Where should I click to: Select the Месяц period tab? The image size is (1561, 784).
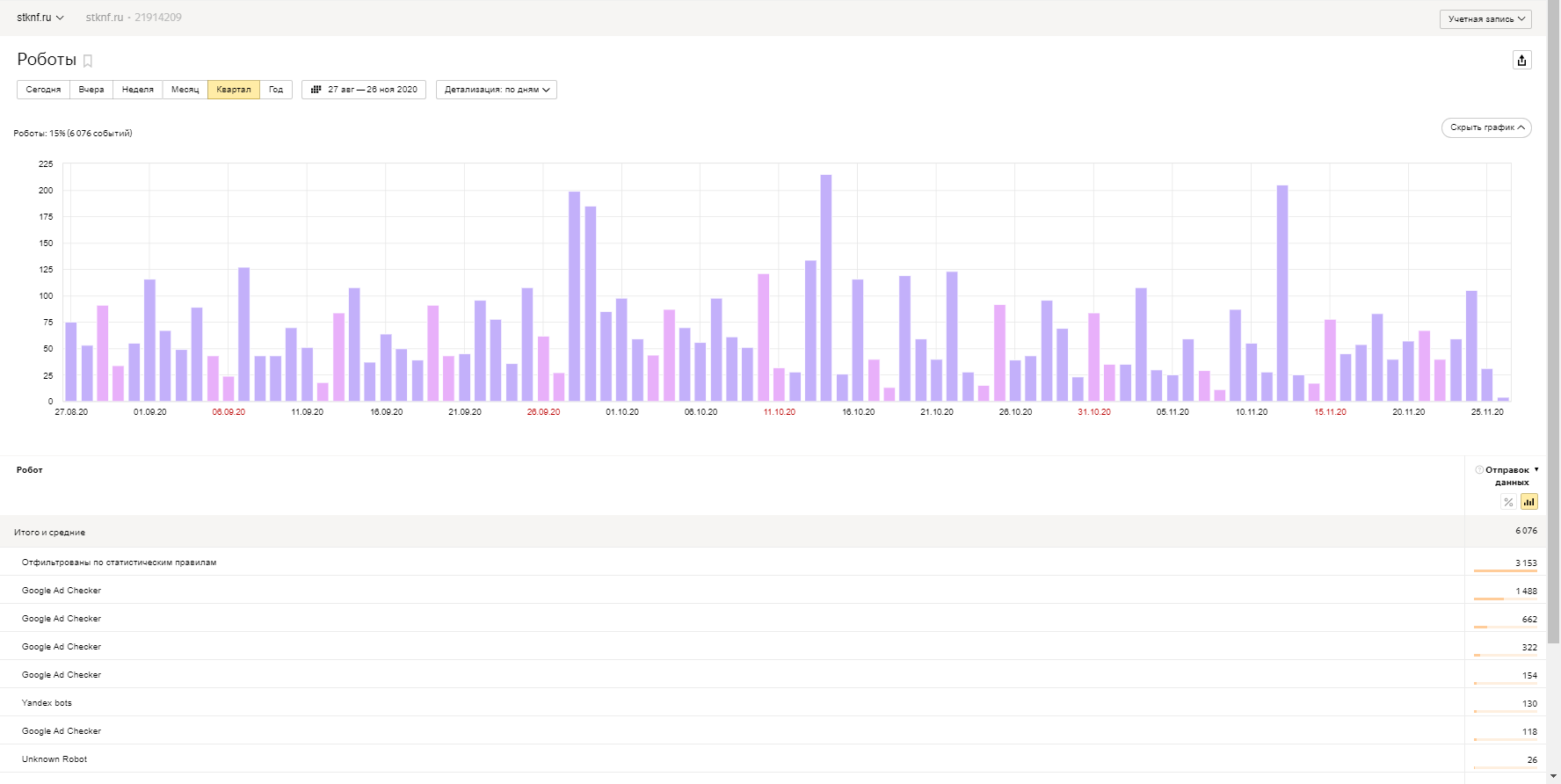pos(185,90)
